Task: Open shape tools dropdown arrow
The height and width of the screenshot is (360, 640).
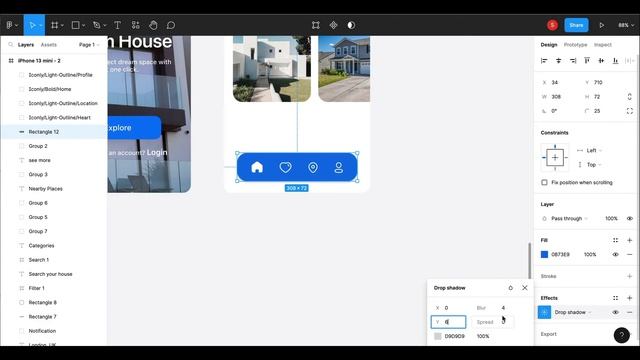Action: pos(83,25)
